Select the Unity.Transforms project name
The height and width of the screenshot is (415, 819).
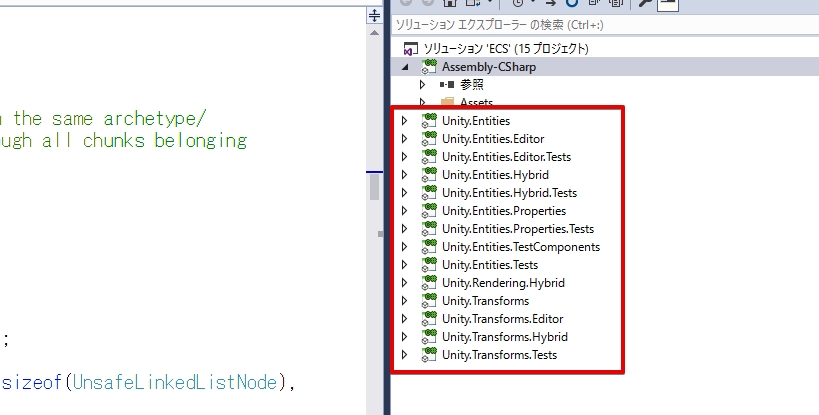click(x=485, y=301)
